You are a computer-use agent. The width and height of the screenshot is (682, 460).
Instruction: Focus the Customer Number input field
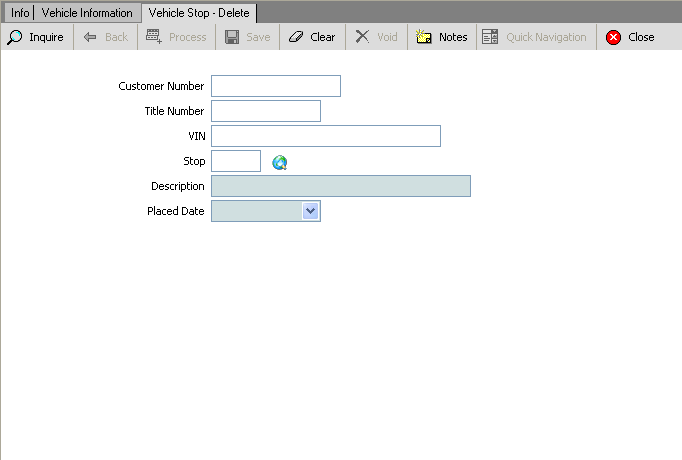[276, 86]
